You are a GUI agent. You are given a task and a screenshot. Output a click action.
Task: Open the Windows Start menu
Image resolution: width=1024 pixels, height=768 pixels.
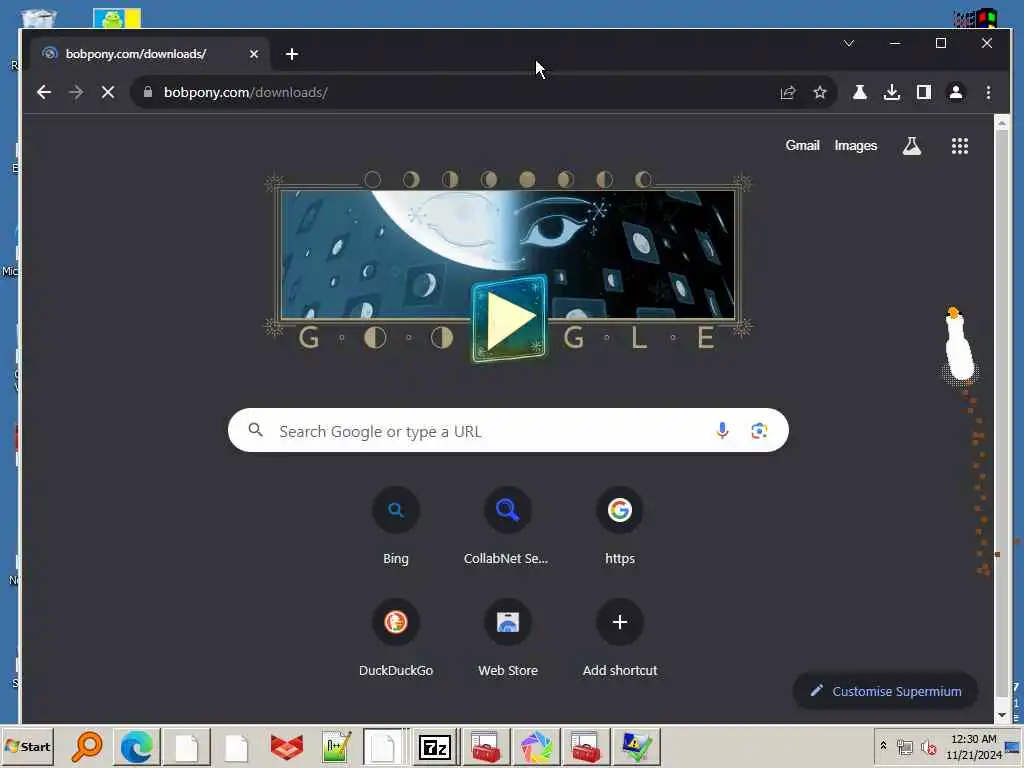(27, 746)
